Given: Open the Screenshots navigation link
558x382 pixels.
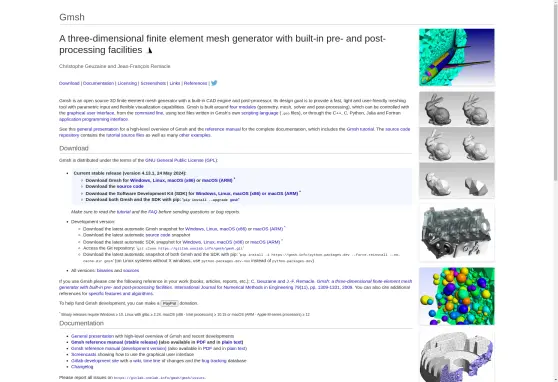Looking at the screenshot, I should tap(153, 83).
